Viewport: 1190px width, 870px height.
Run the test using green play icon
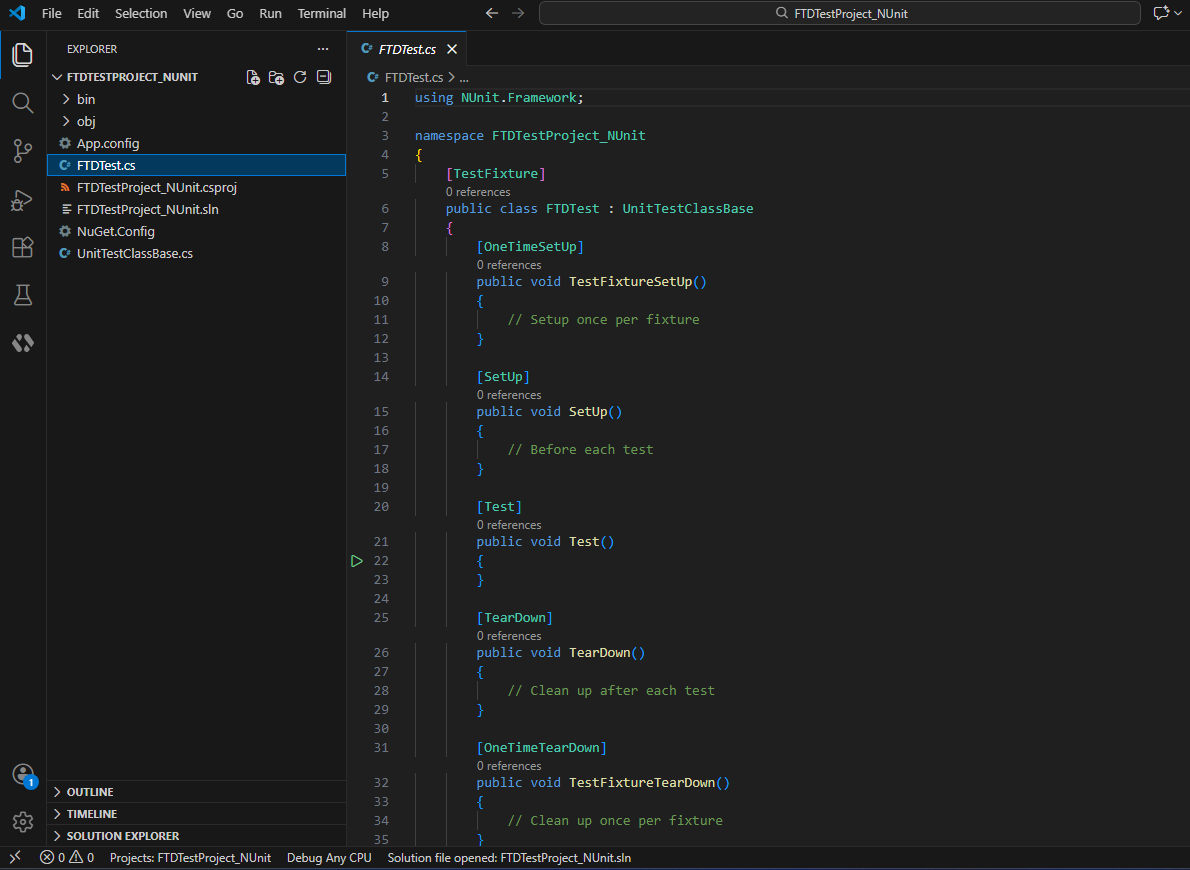click(357, 561)
